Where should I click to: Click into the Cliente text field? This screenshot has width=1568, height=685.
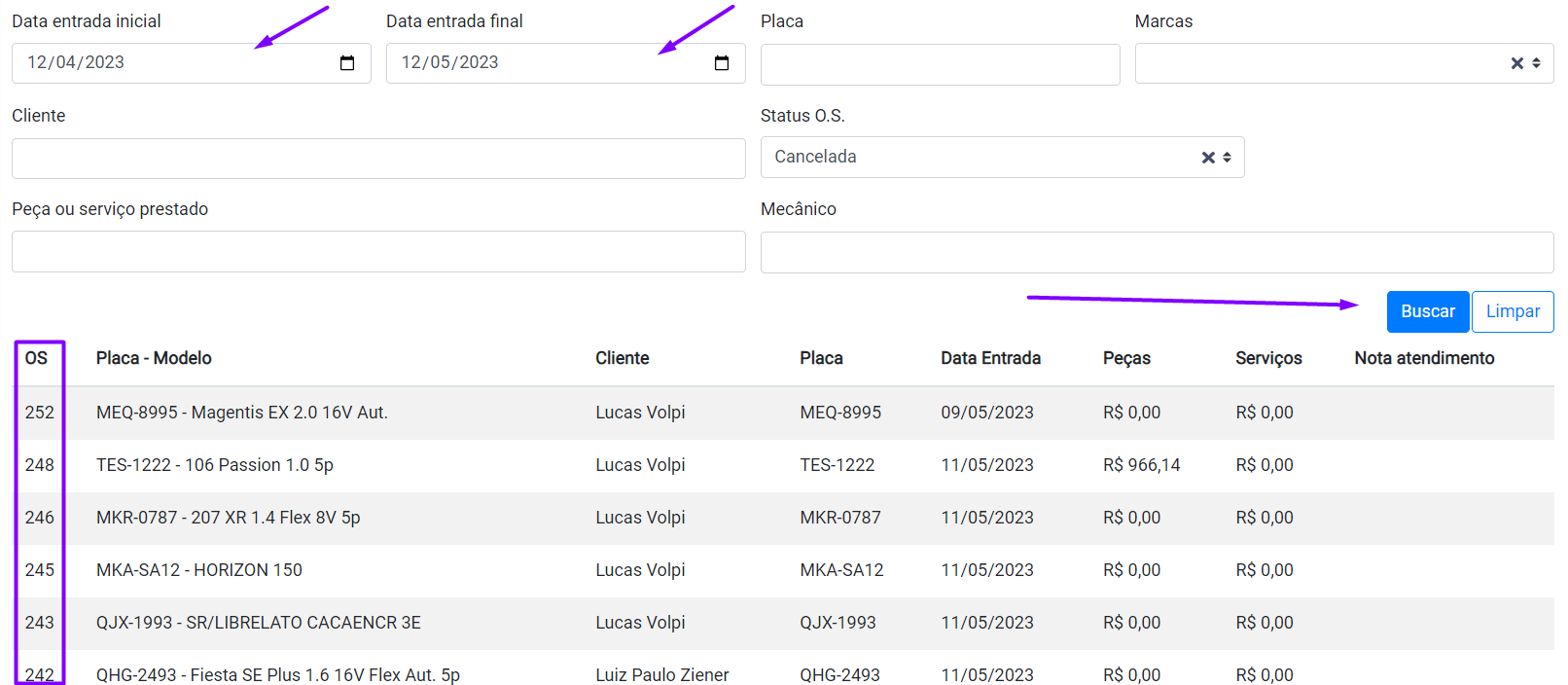pyautogui.click(x=378, y=159)
